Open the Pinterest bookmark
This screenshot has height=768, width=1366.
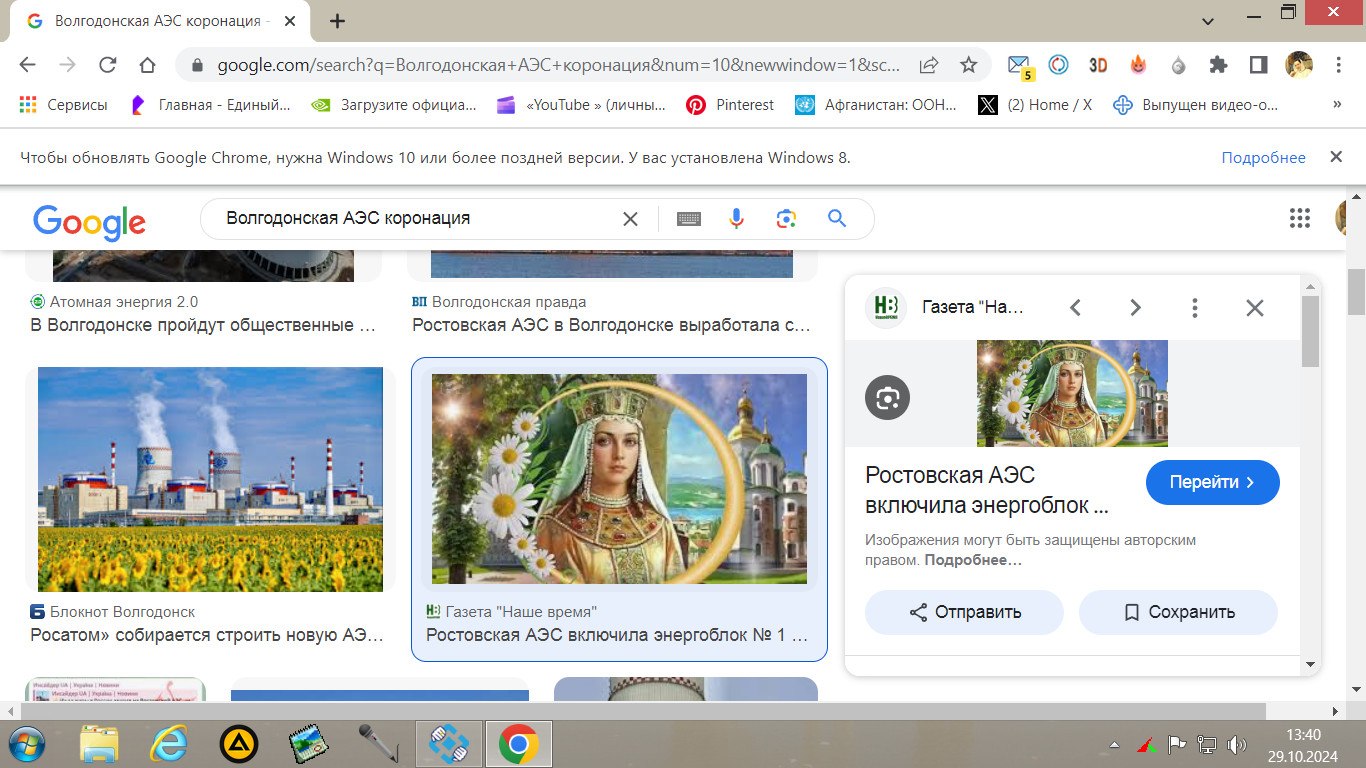(730, 104)
